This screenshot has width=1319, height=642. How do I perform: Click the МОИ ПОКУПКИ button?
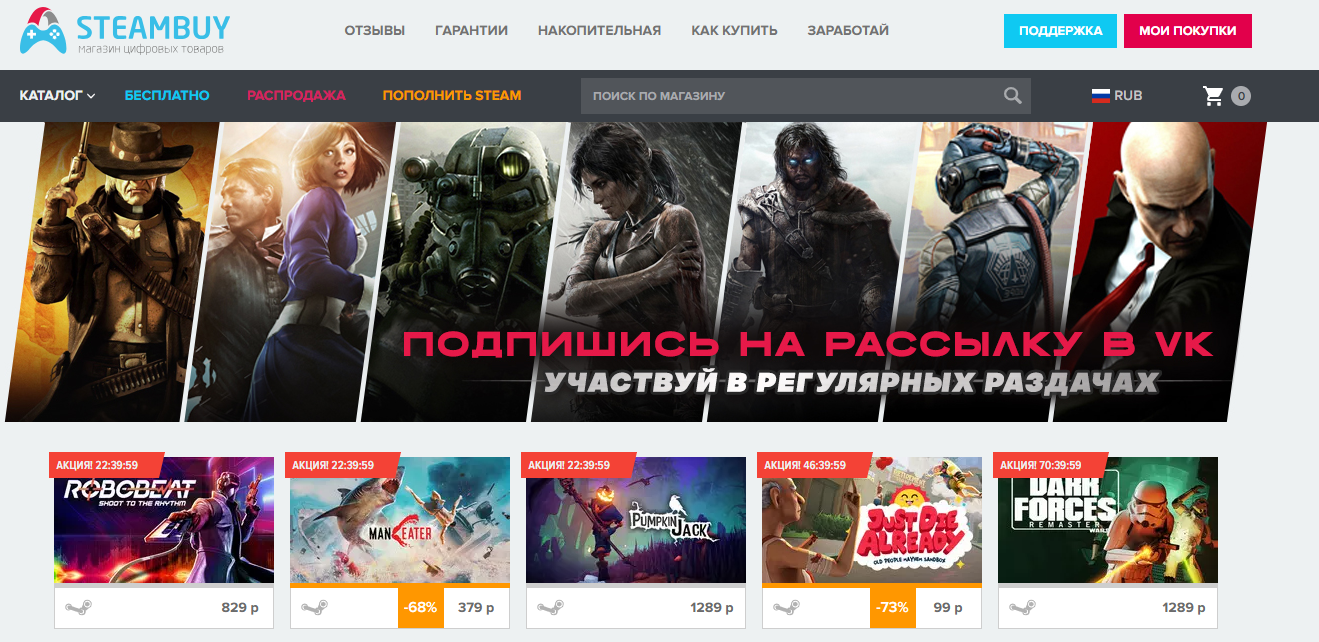[x=1188, y=31]
